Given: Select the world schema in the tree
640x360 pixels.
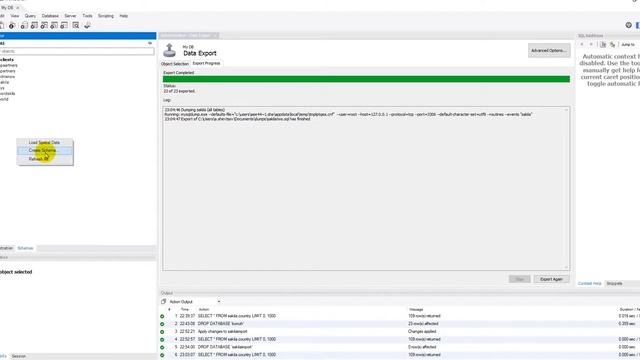Looking at the screenshot, I should pyautogui.click(x=4, y=99).
